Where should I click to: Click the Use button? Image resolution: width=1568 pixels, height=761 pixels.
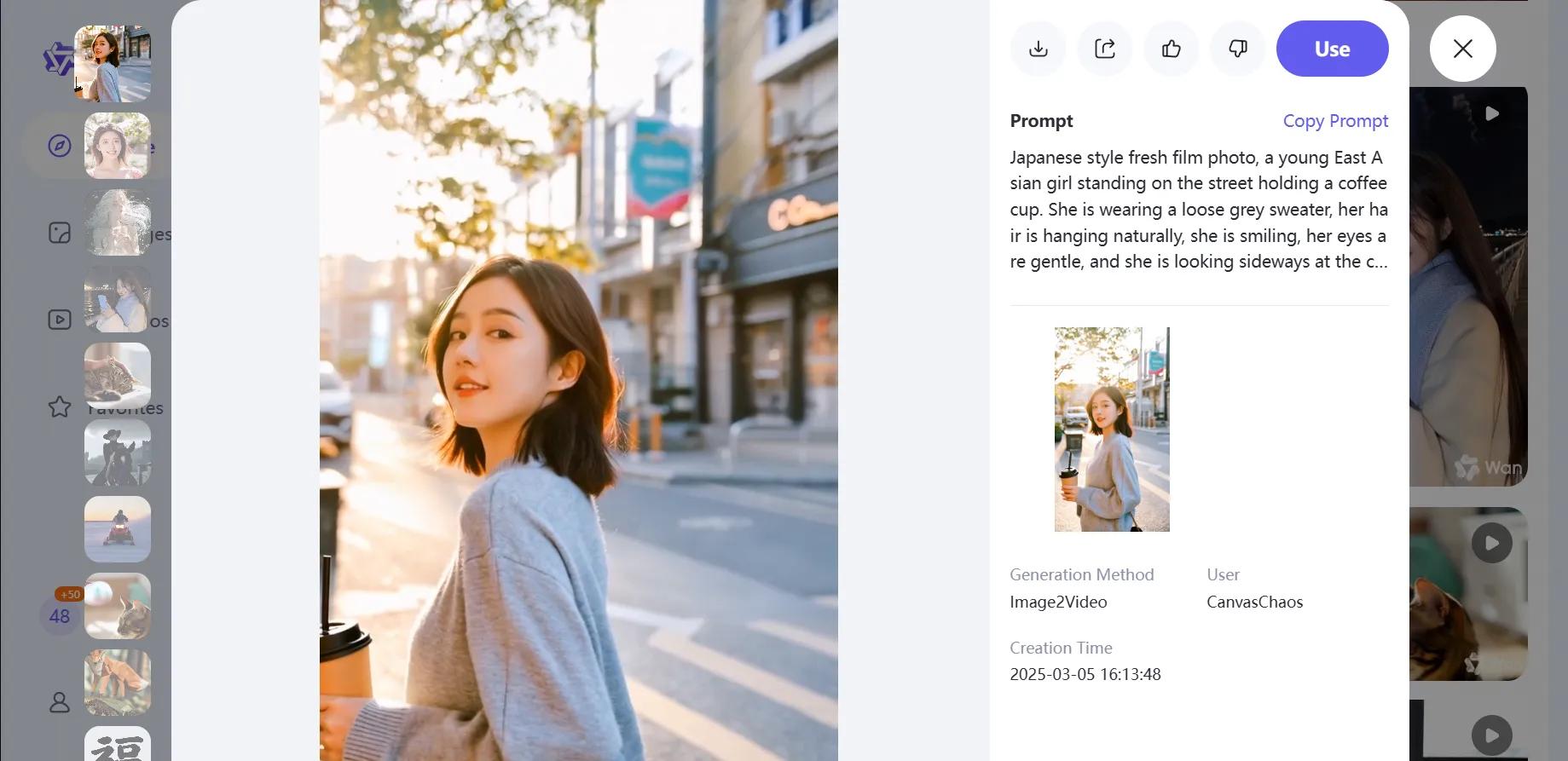pos(1332,49)
